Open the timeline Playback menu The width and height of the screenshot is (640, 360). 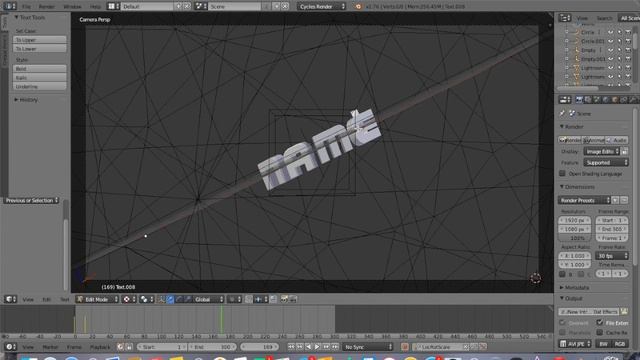point(100,347)
